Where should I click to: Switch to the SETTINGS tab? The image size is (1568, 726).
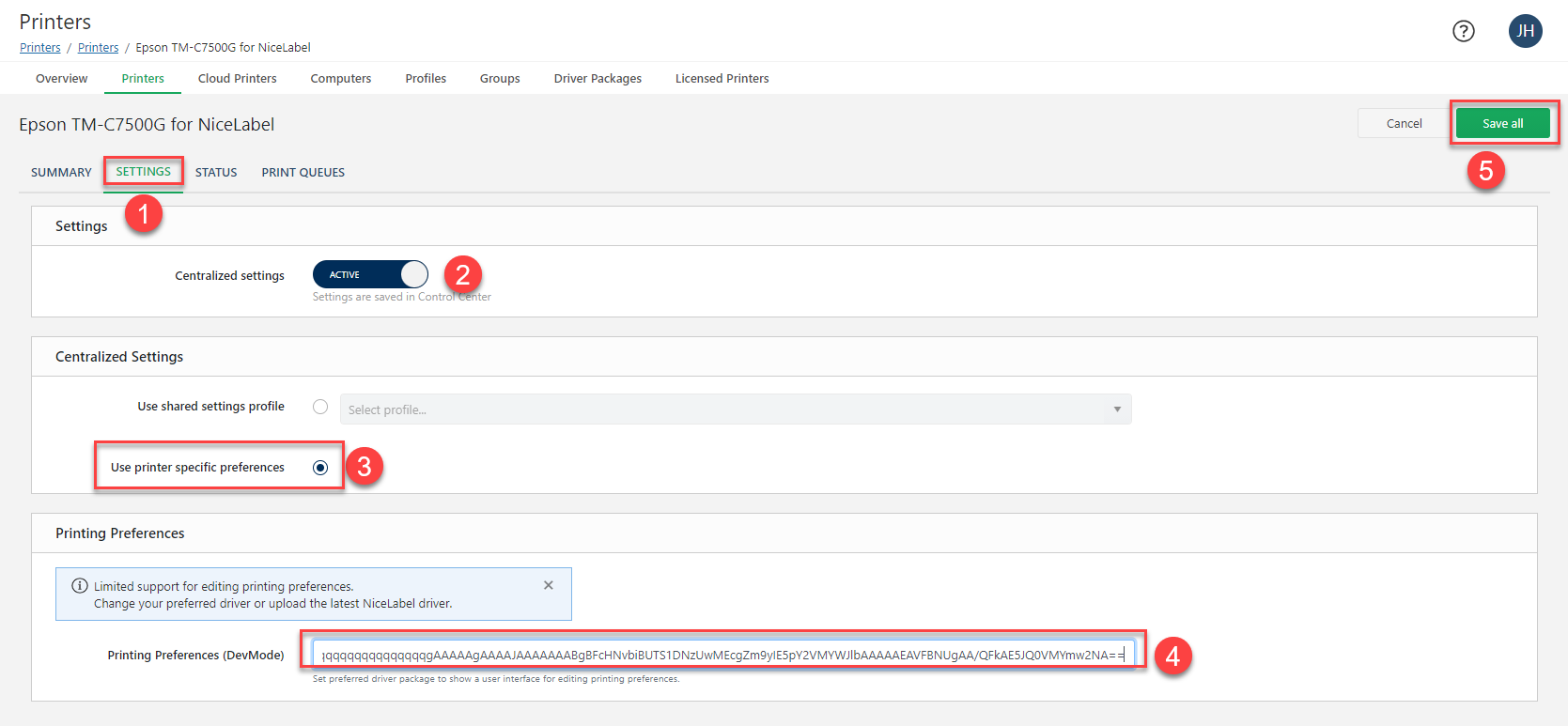(144, 172)
